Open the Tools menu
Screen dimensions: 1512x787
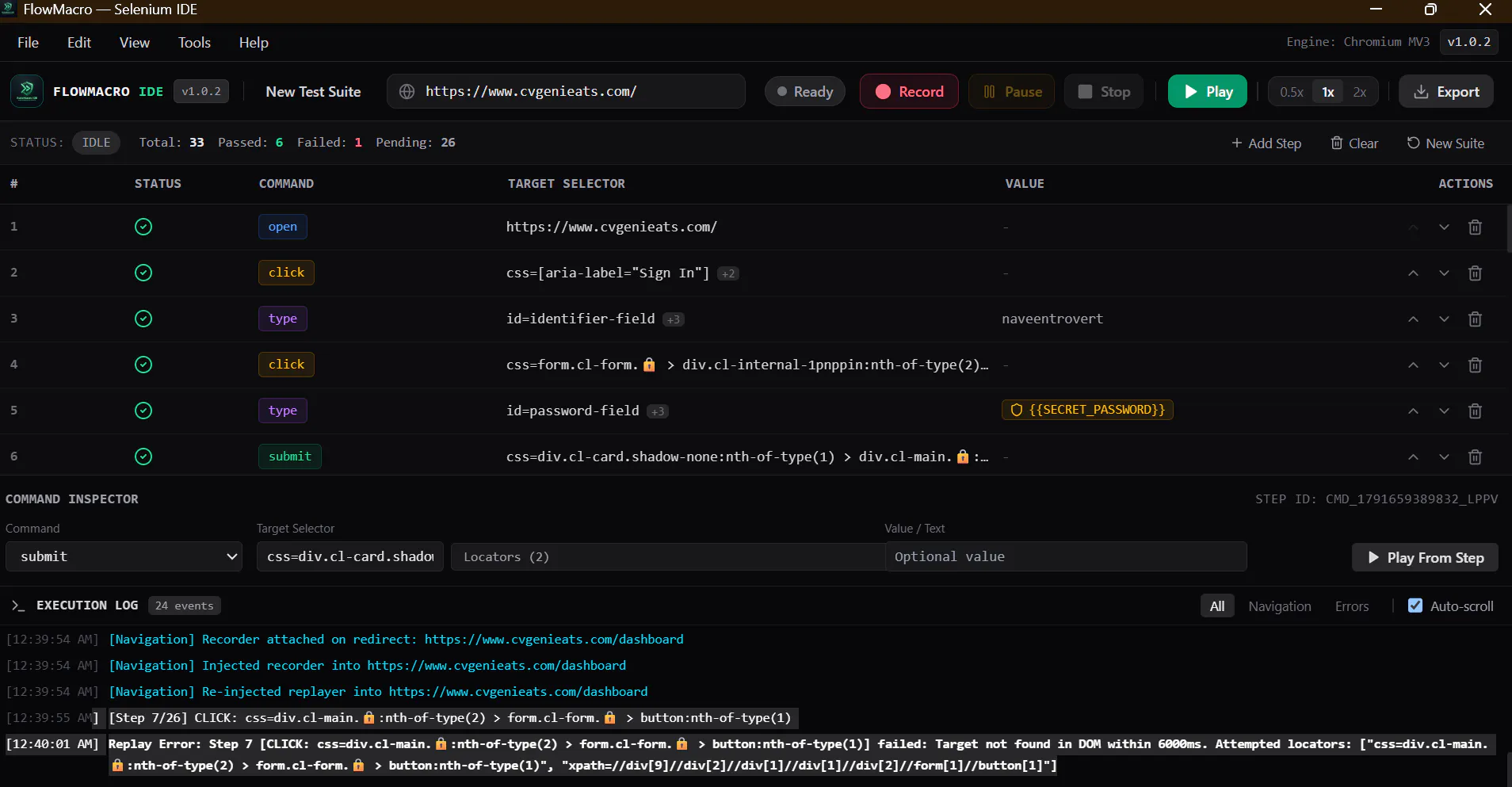click(194, 43)
